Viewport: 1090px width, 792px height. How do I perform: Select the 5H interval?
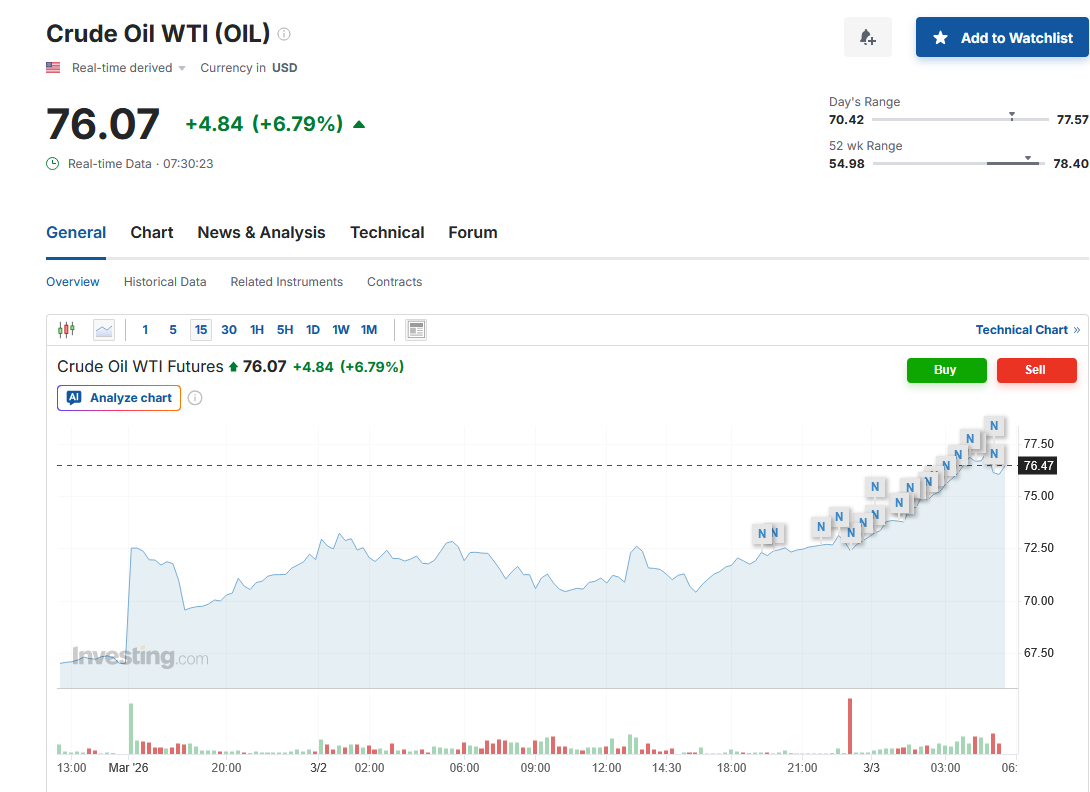(285, 330)
